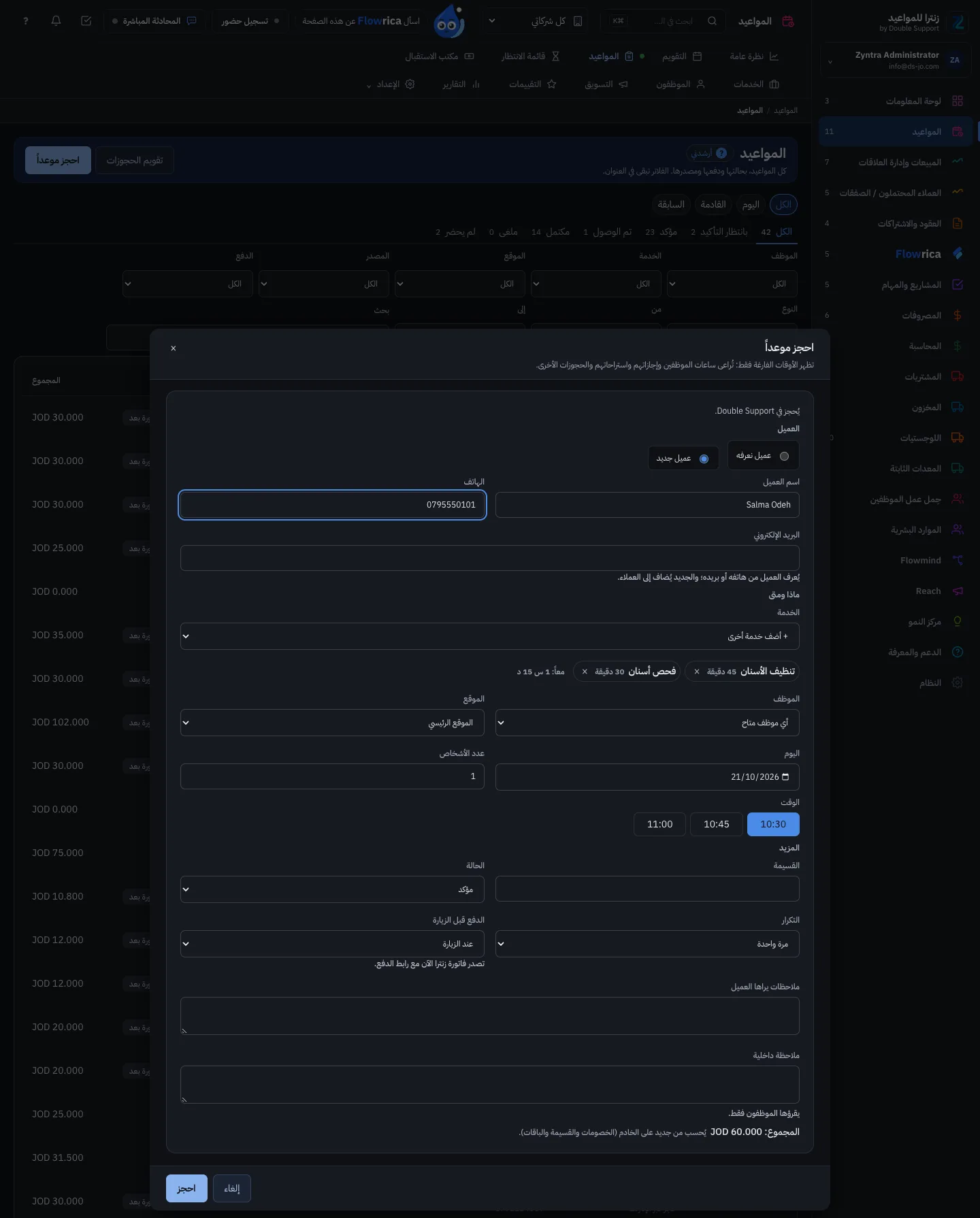Open Flowmind icon in sidebar
This screenshot has width=980, height=1218.
[958, 560]
